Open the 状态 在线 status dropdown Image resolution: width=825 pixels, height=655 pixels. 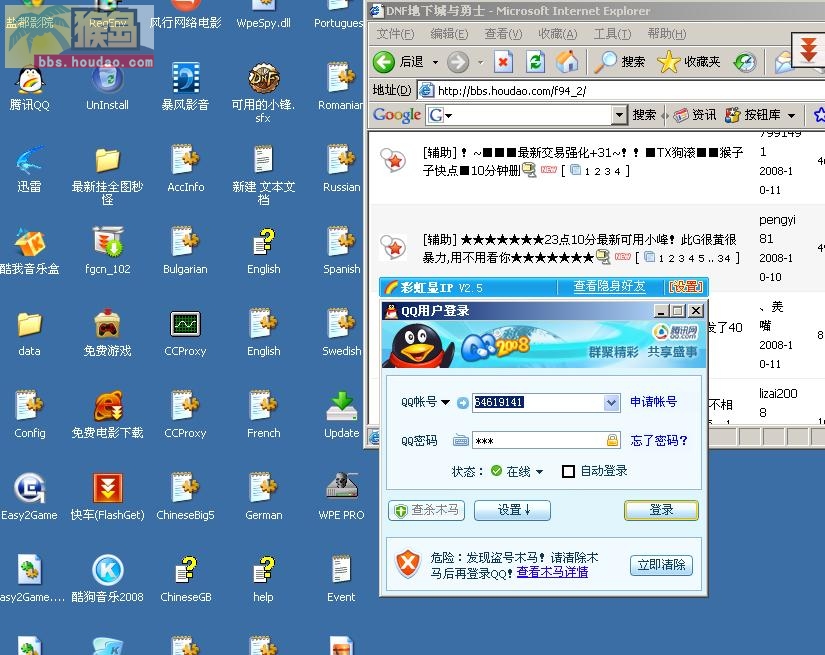pos(539,472)
